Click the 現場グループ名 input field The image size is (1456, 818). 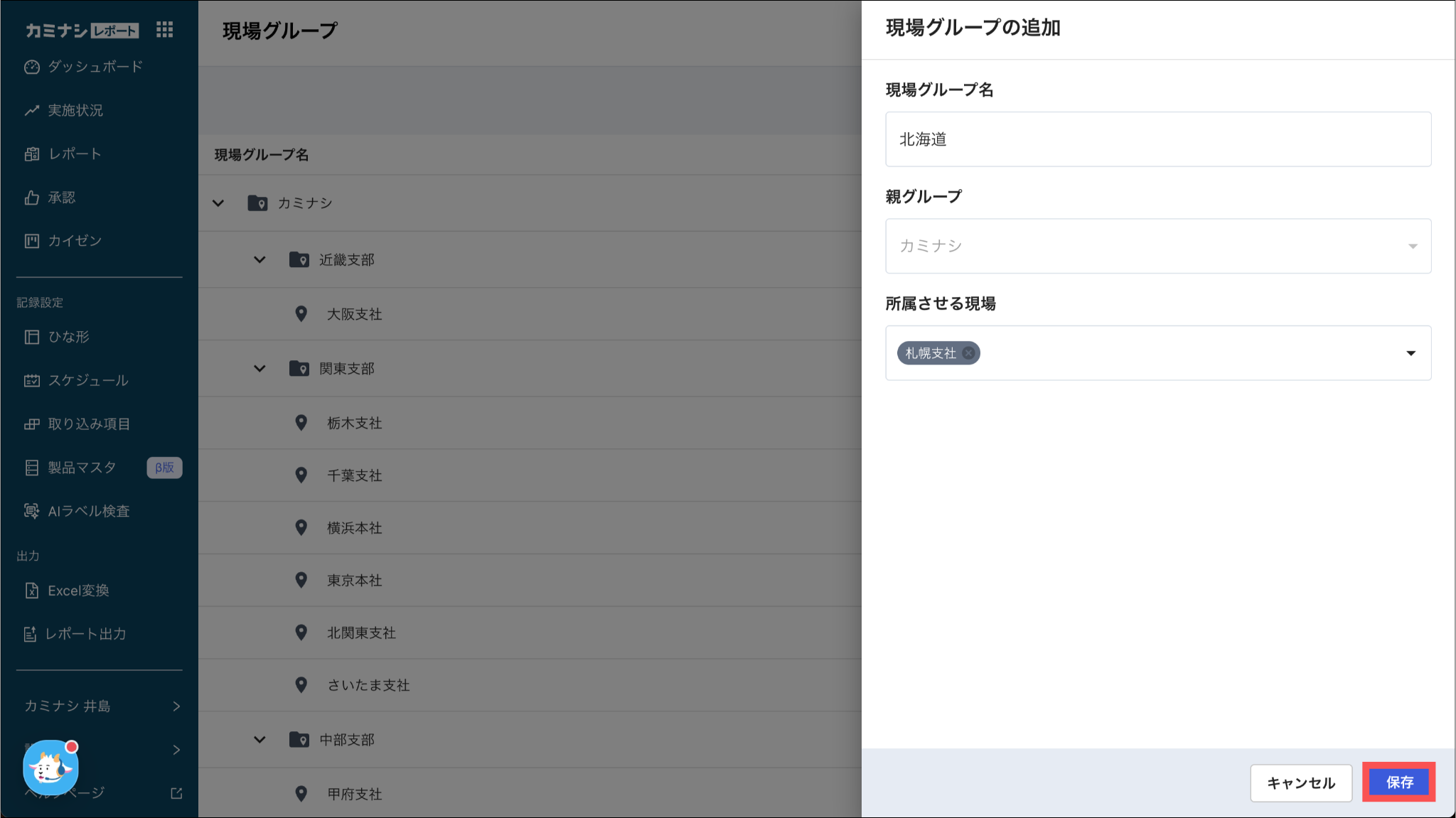[x=1157, y=139]
